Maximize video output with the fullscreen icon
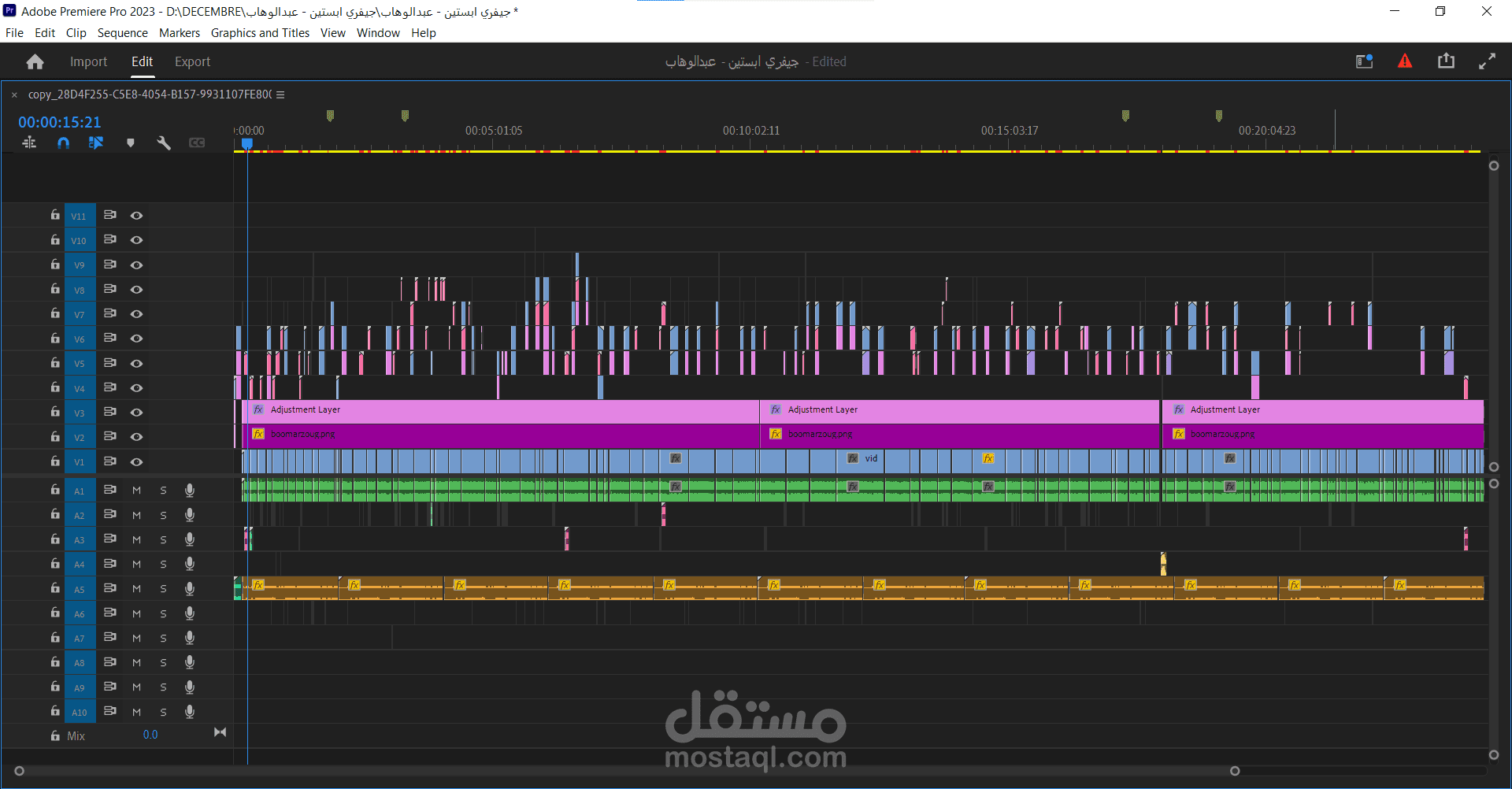1512x789 pixels. (x=1487, y=61)
